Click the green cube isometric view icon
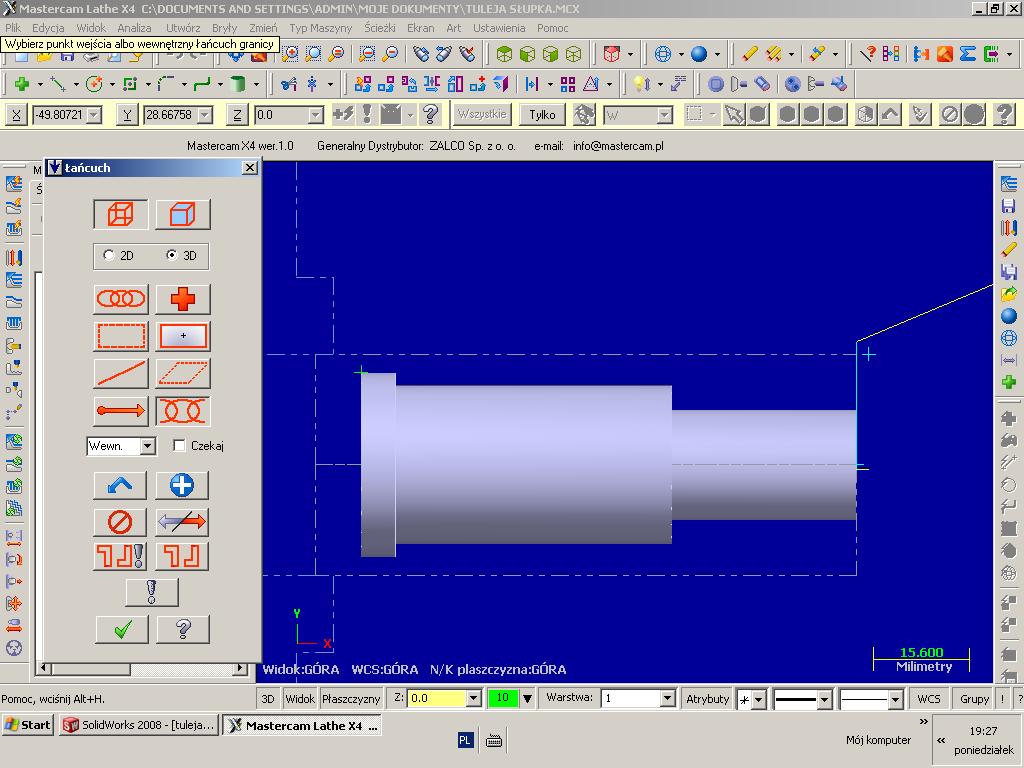 pos(504,54)
